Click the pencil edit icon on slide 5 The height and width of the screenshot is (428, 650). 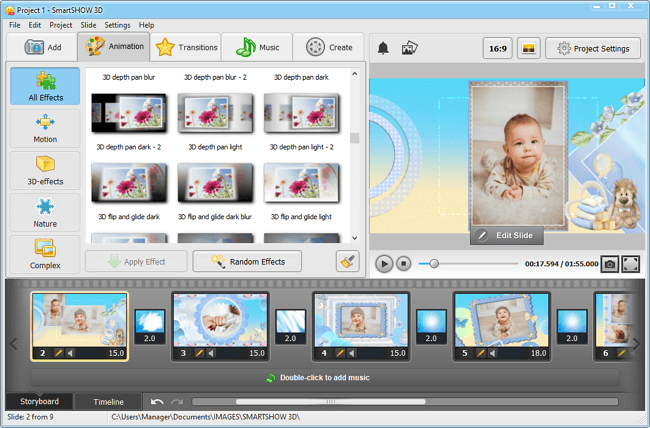[x=481, y=353]
